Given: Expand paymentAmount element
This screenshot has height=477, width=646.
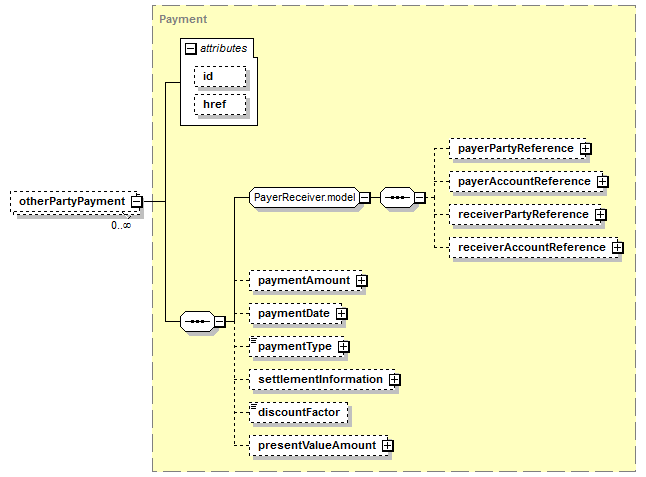Looking at the screenshot, I should pyautogui.click(x=361, y=281).
